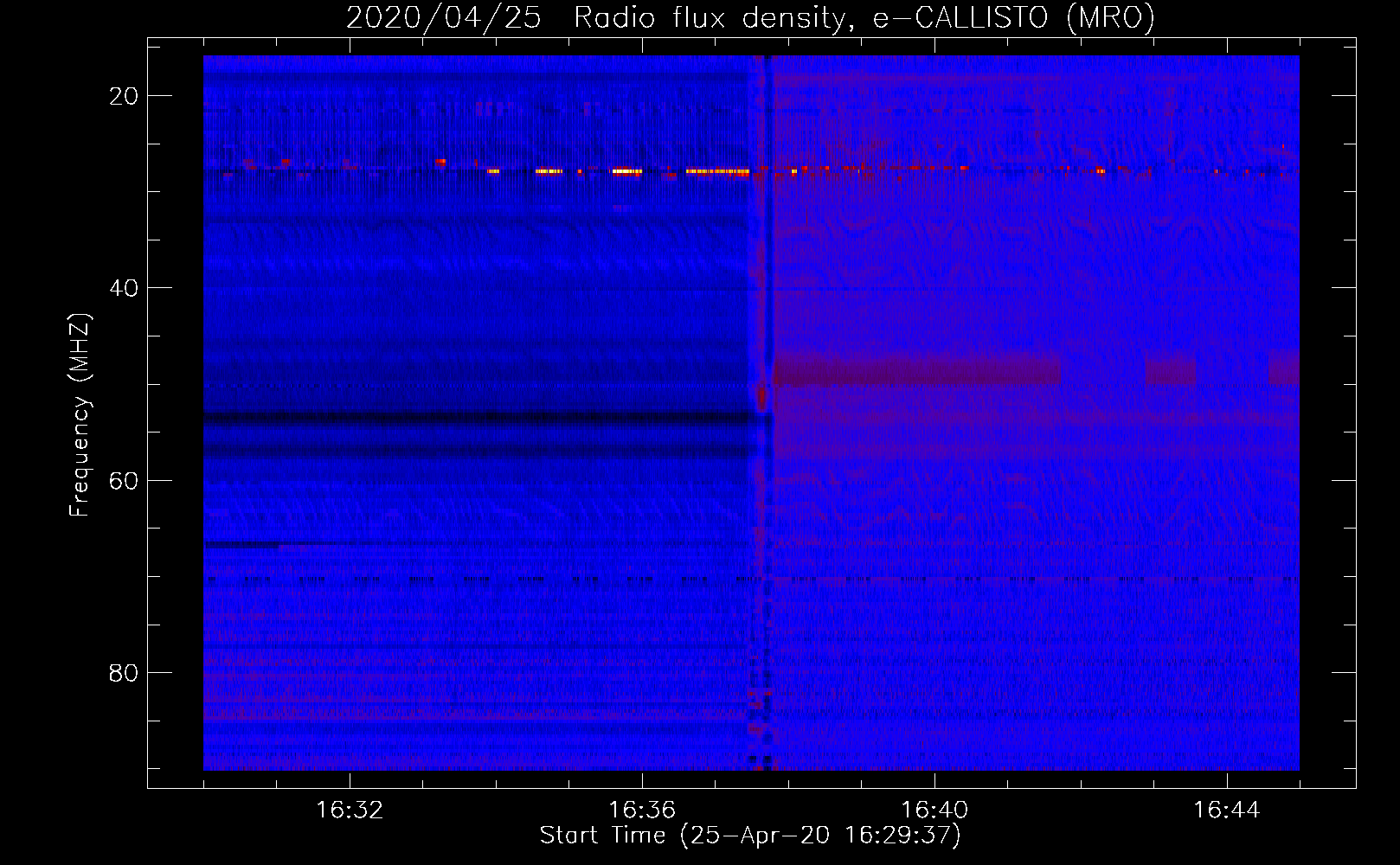Click the 16:32 time axis label
1400x865 pixels.
350,811
